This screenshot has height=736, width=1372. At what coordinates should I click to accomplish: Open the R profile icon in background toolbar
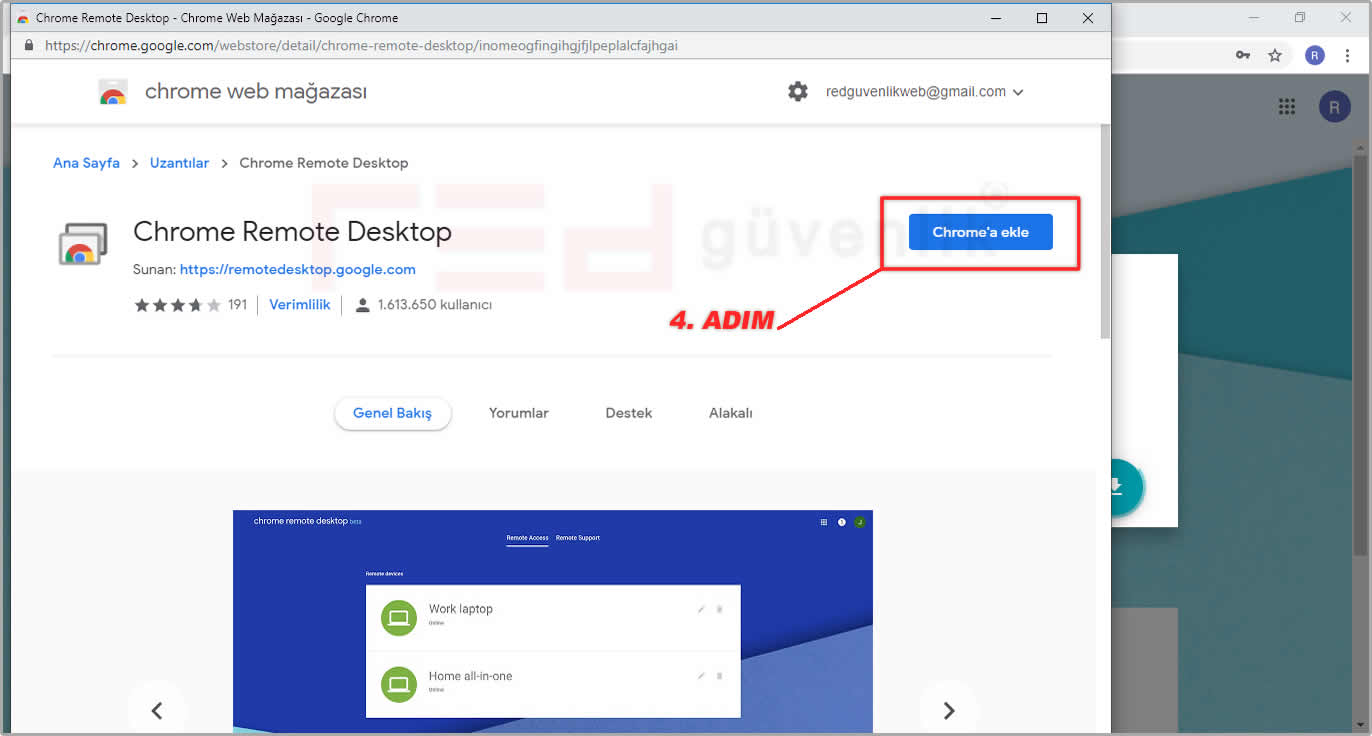click(1315, 55)
